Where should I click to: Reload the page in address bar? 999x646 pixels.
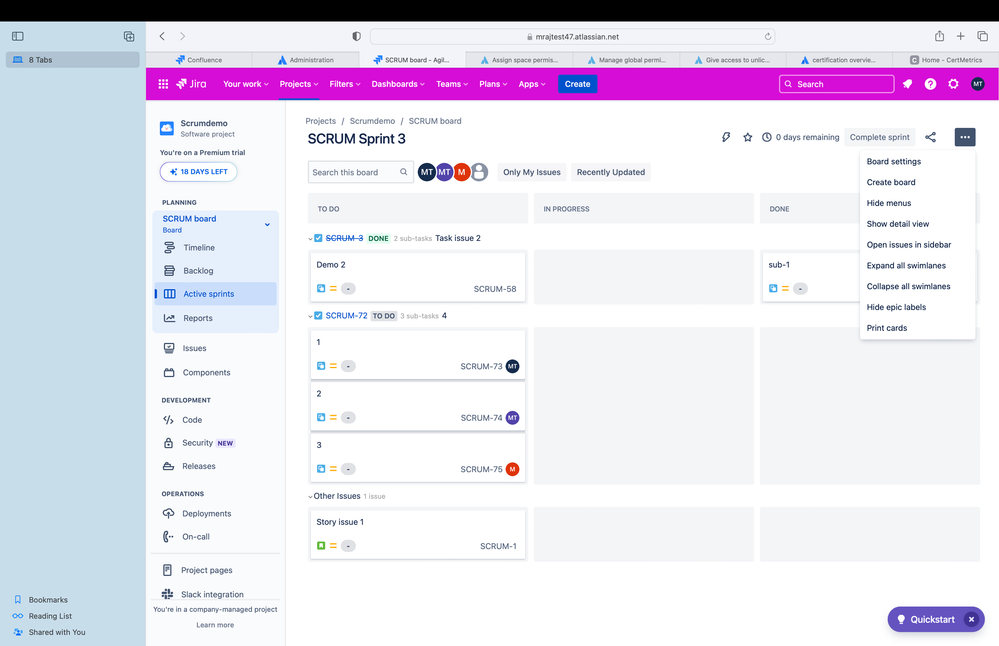[x=768, y=36]
